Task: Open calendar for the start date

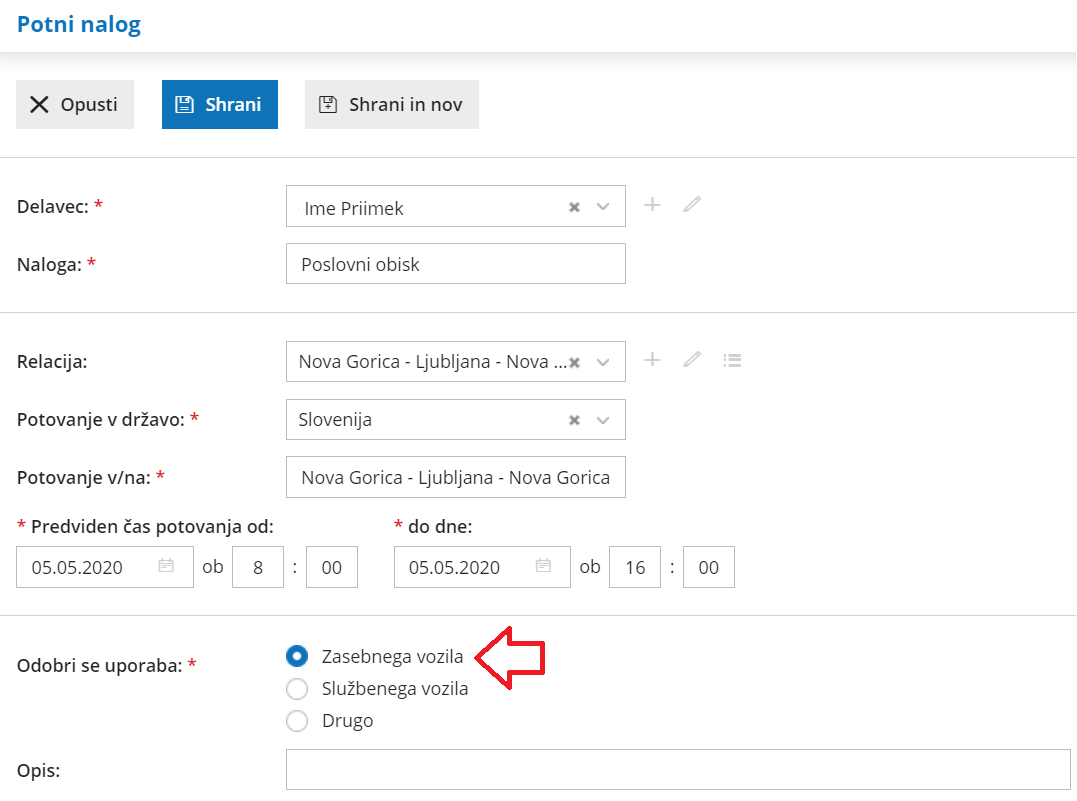Action: coord(166,566)
